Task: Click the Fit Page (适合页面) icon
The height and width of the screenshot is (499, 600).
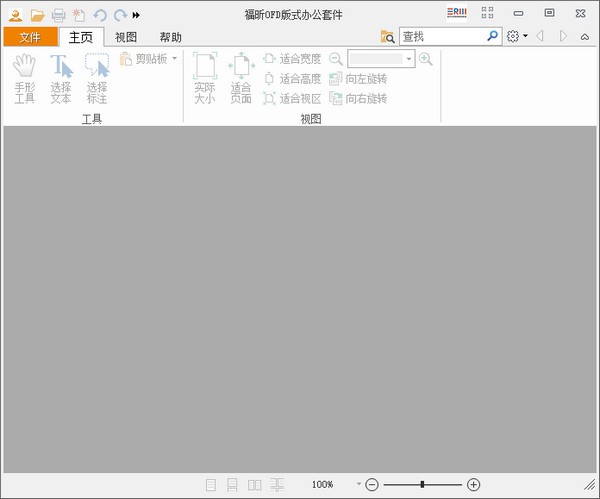Action: click(241, 78)
